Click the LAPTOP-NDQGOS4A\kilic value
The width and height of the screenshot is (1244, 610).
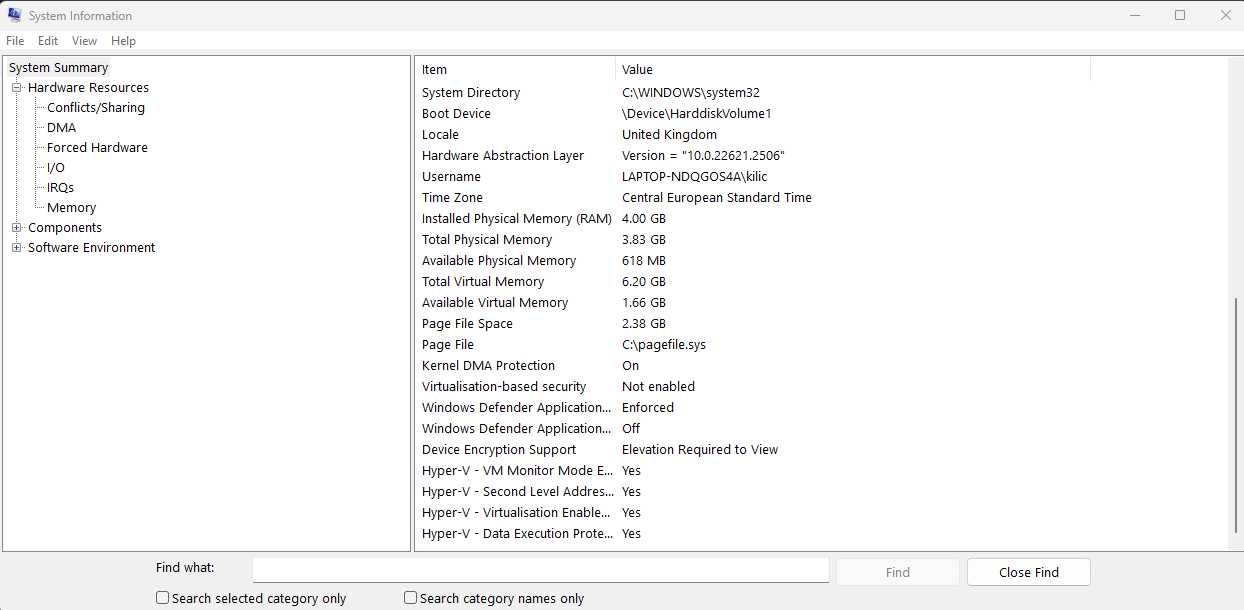click(x=695, y=177)
